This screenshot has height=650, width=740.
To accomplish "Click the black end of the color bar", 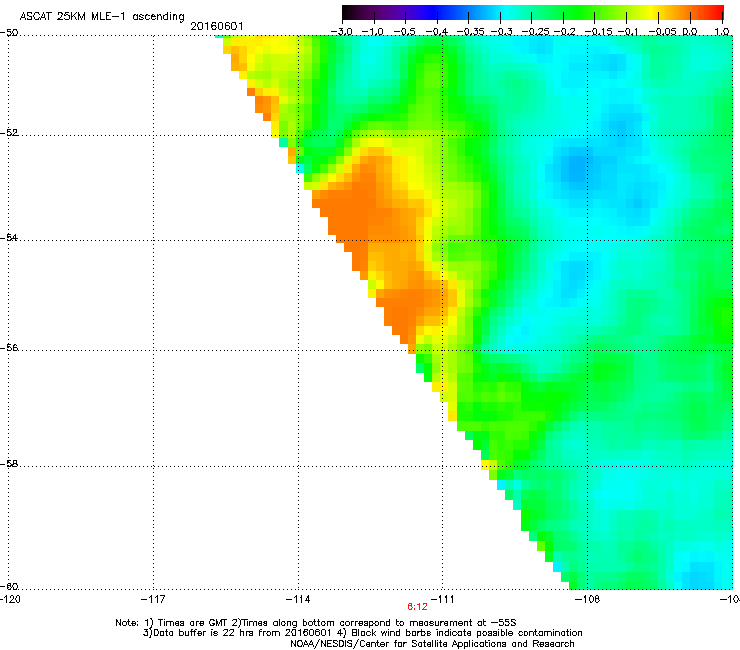I will pos(348,12).
